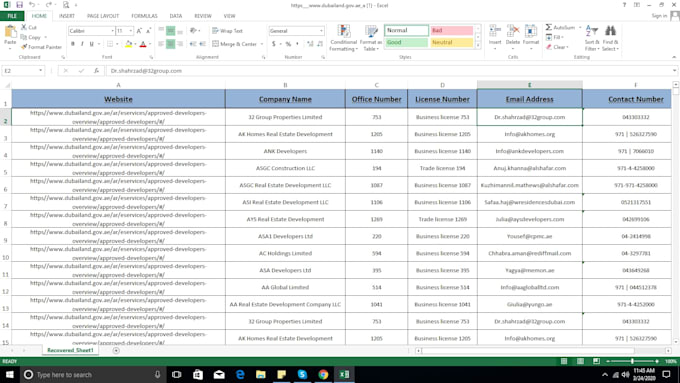This screenshot has height=383, width=680.
Task: Click the Wrap Text button
Action: (227, 31)
